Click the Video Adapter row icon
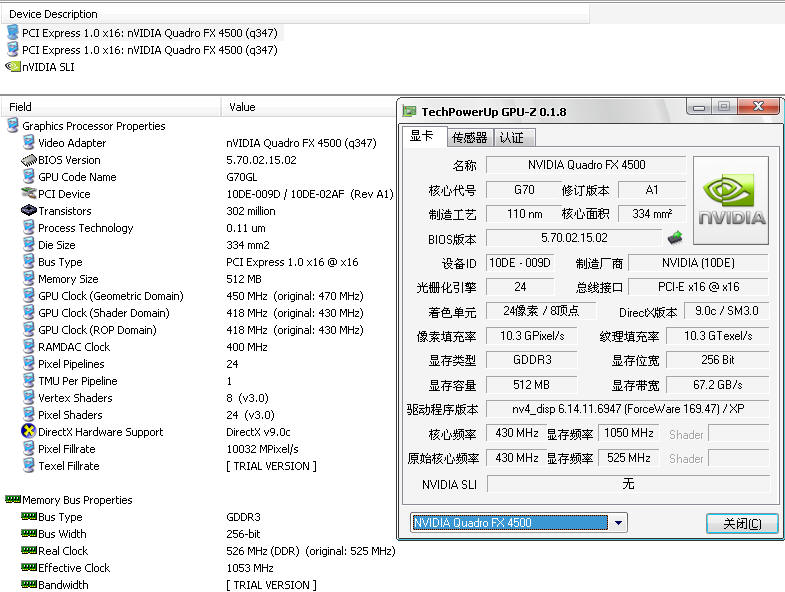Screen dimensions: 785x592 tap(29, 142)
